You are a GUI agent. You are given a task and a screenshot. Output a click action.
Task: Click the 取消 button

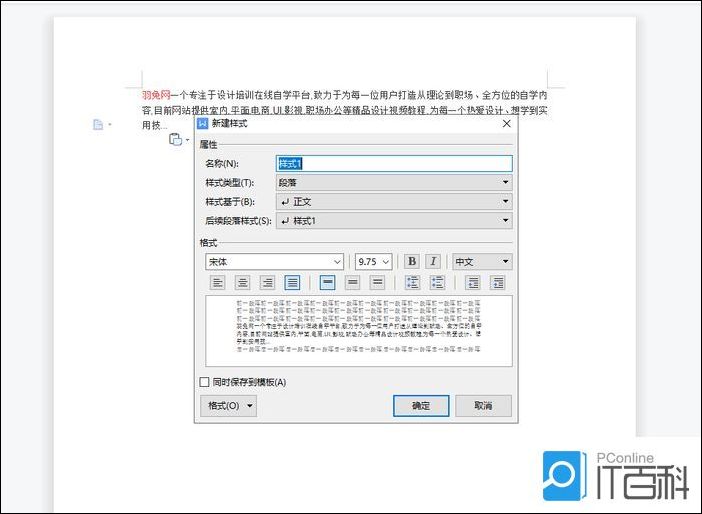(484, 406)
